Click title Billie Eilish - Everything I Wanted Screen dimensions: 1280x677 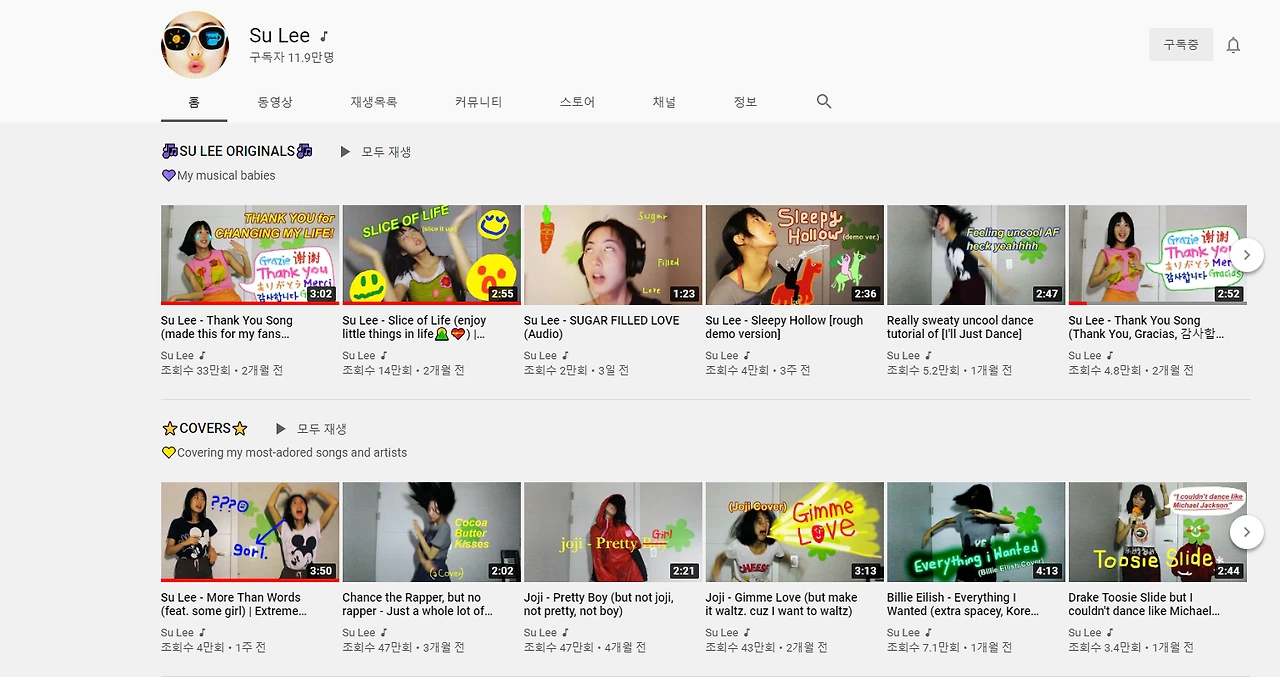coord(961,604)
